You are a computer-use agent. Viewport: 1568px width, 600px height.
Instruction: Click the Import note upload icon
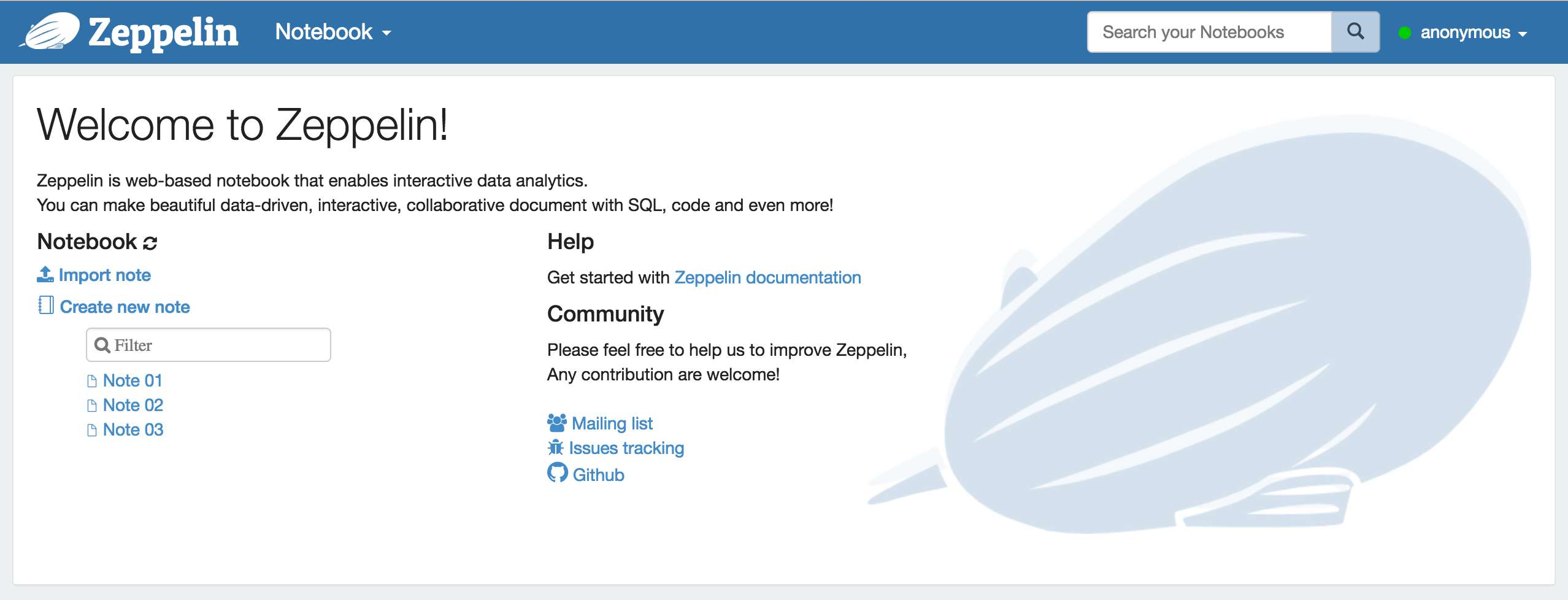45,274
